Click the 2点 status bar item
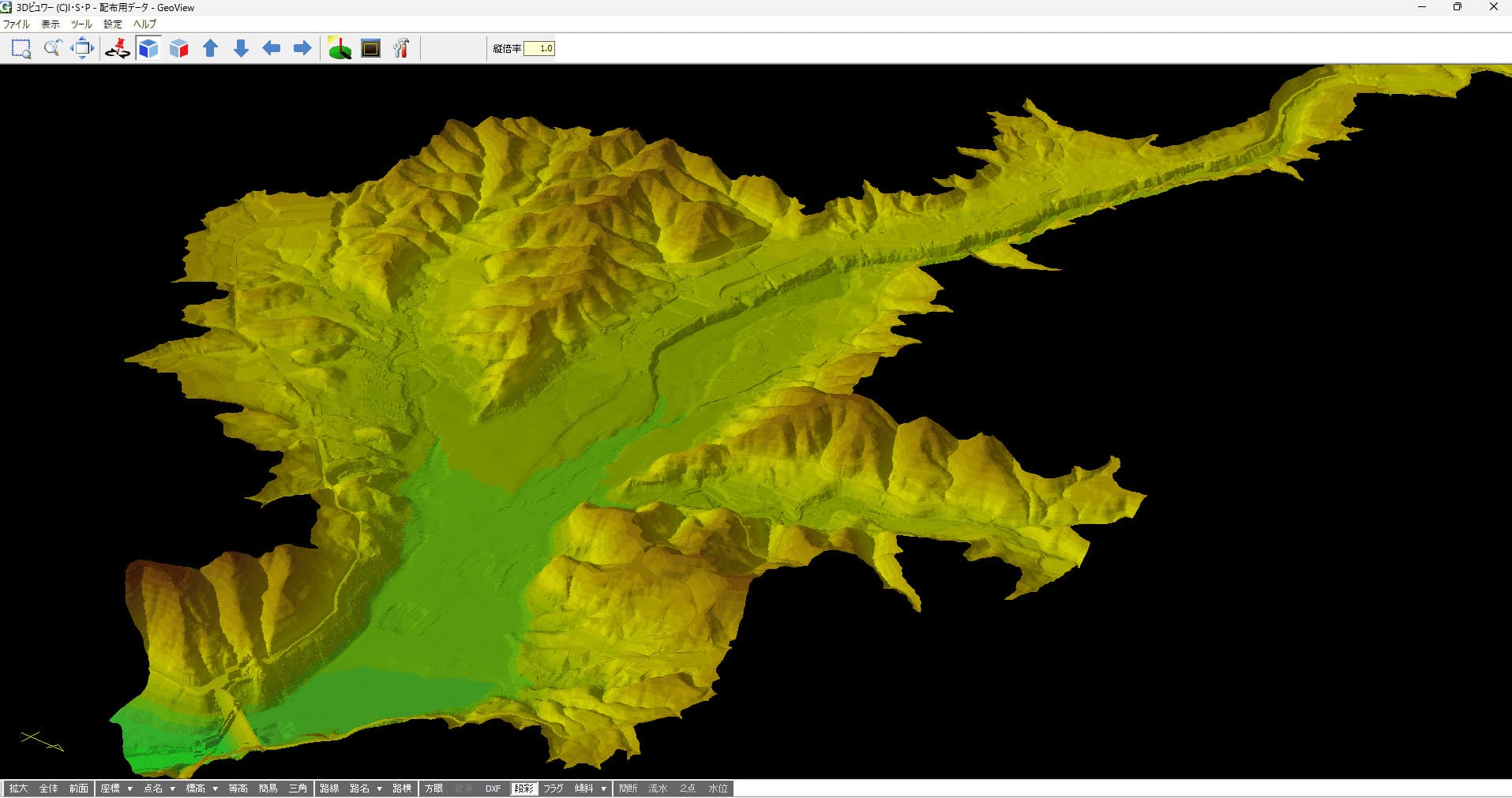This screenshot has width=1512, height=798. tap(688, 789)
